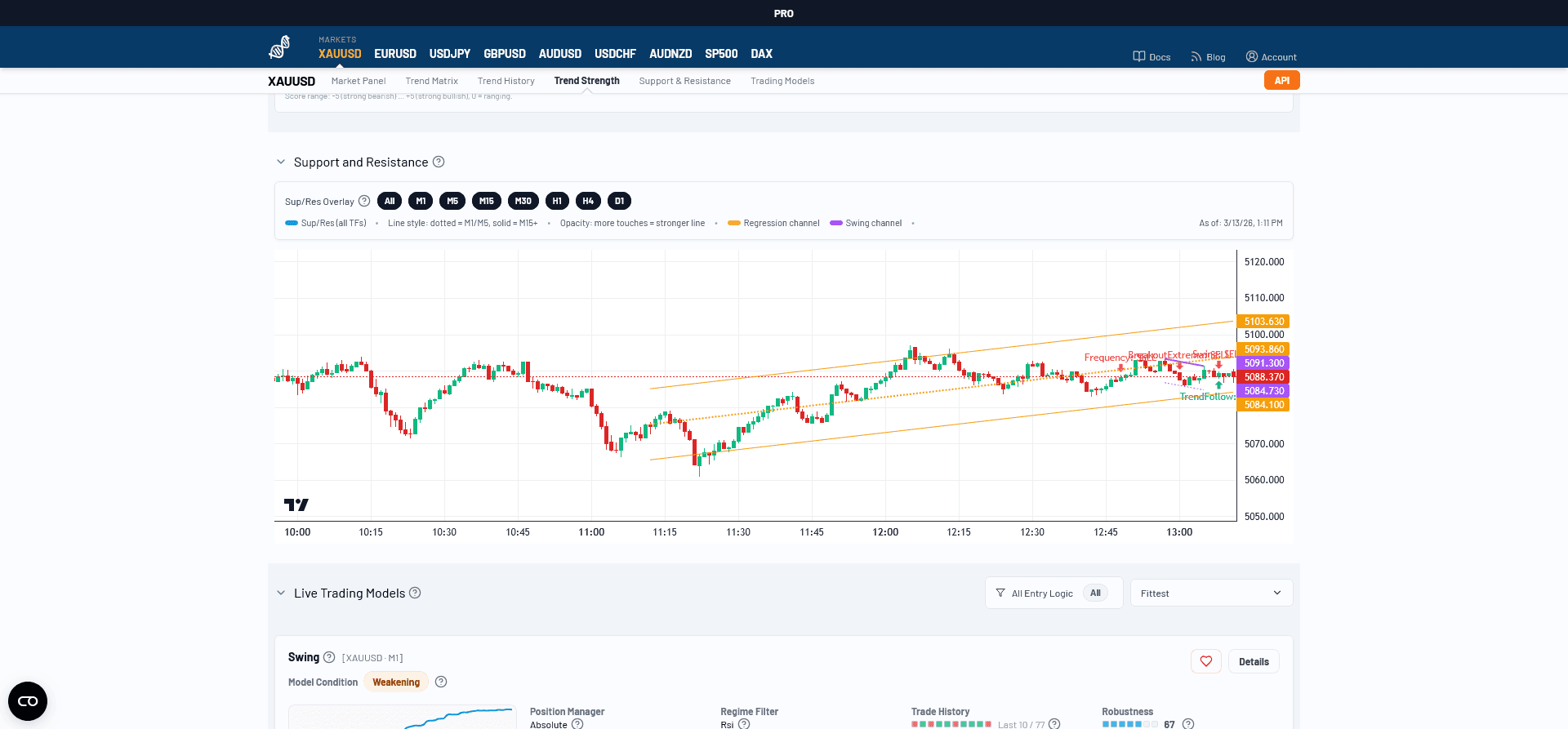Click help icon beside Trade History count
The height and width of the screenshot is (729, 1568).
(1054, 723)
